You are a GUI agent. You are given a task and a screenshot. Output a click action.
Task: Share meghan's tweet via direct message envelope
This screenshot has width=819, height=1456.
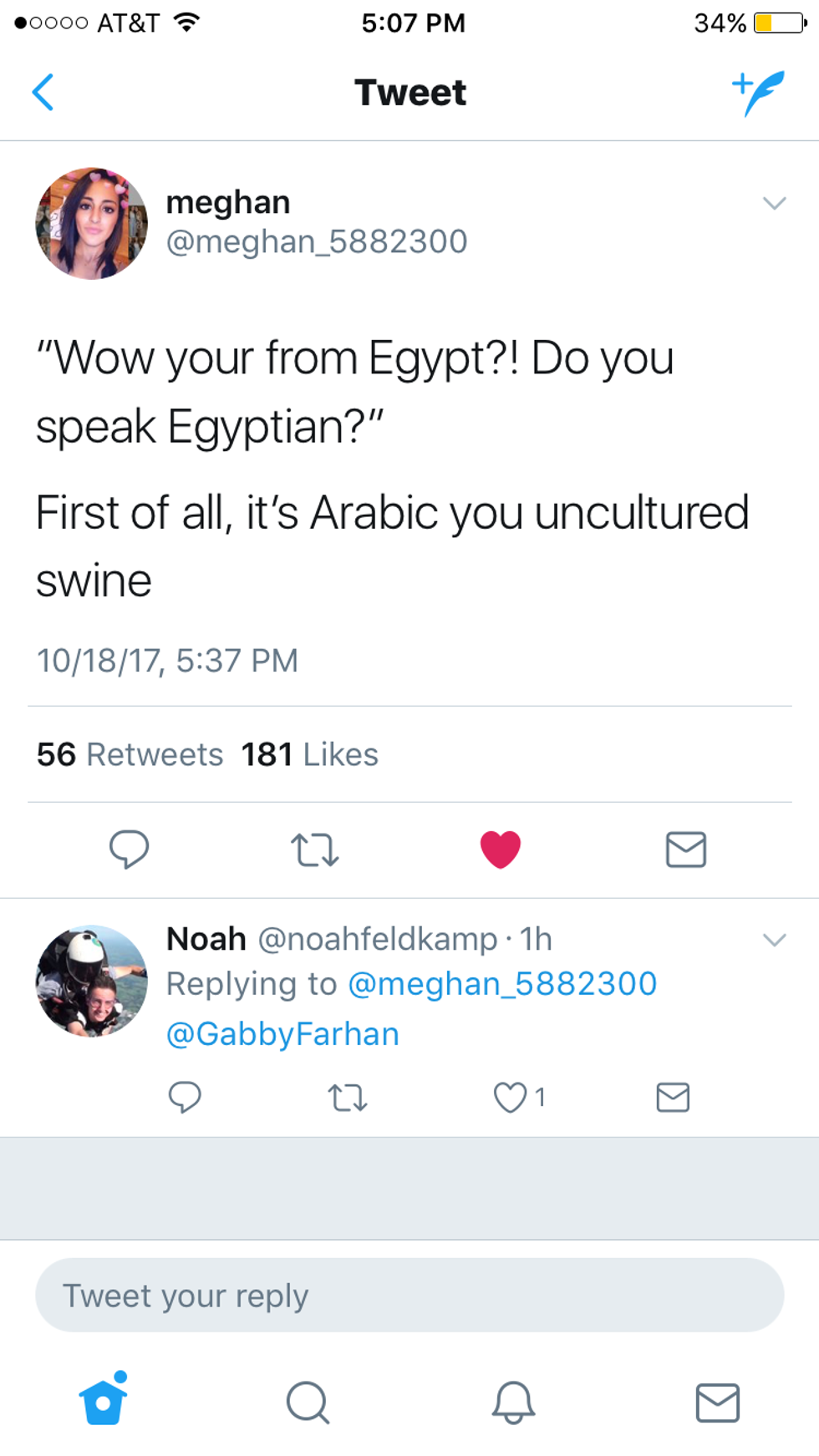(x=686, y=850)
